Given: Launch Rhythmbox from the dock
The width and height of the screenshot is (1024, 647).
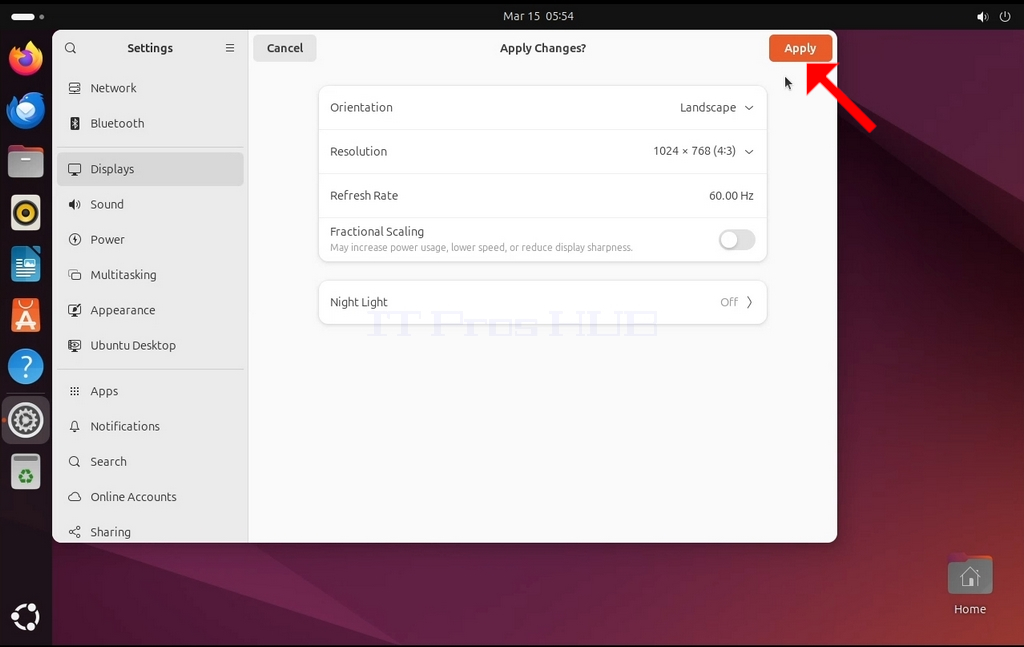Looking at the screenshot, I should 25,213.
